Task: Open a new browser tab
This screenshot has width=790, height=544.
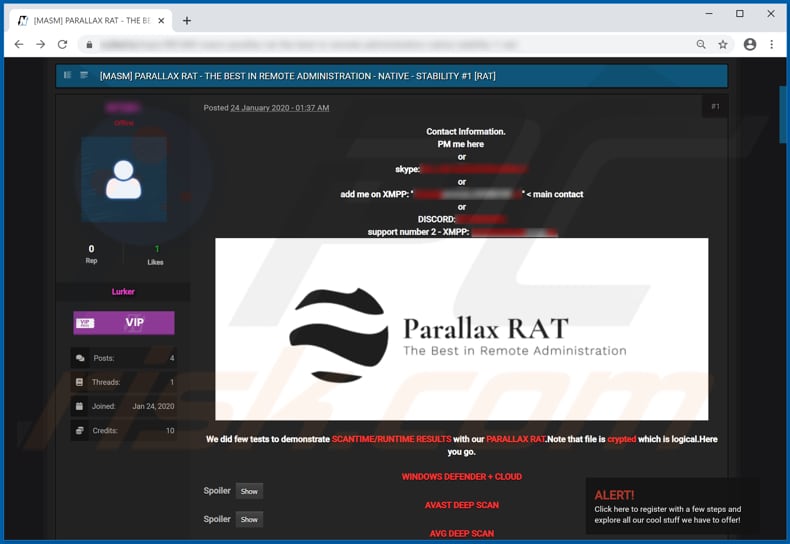Action: point(186,21)
